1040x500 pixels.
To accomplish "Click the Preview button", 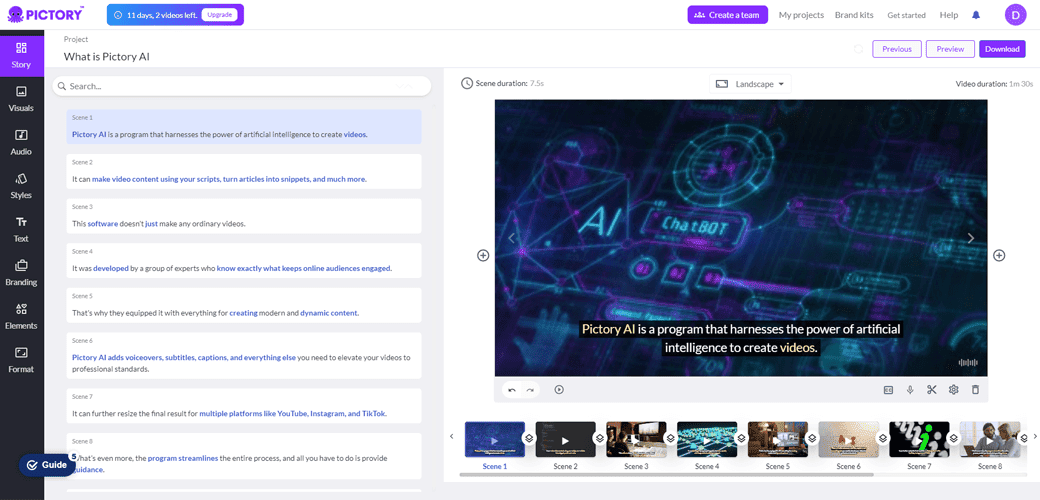I will pyautogui.click(x=950, y=49).
